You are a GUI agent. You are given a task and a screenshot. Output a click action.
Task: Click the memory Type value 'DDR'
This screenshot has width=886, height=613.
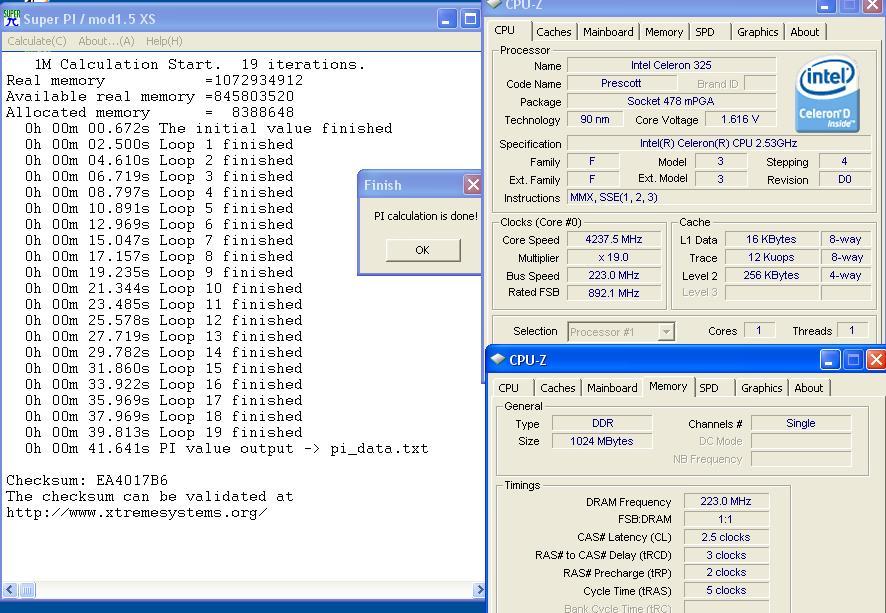tap(602, 423)
